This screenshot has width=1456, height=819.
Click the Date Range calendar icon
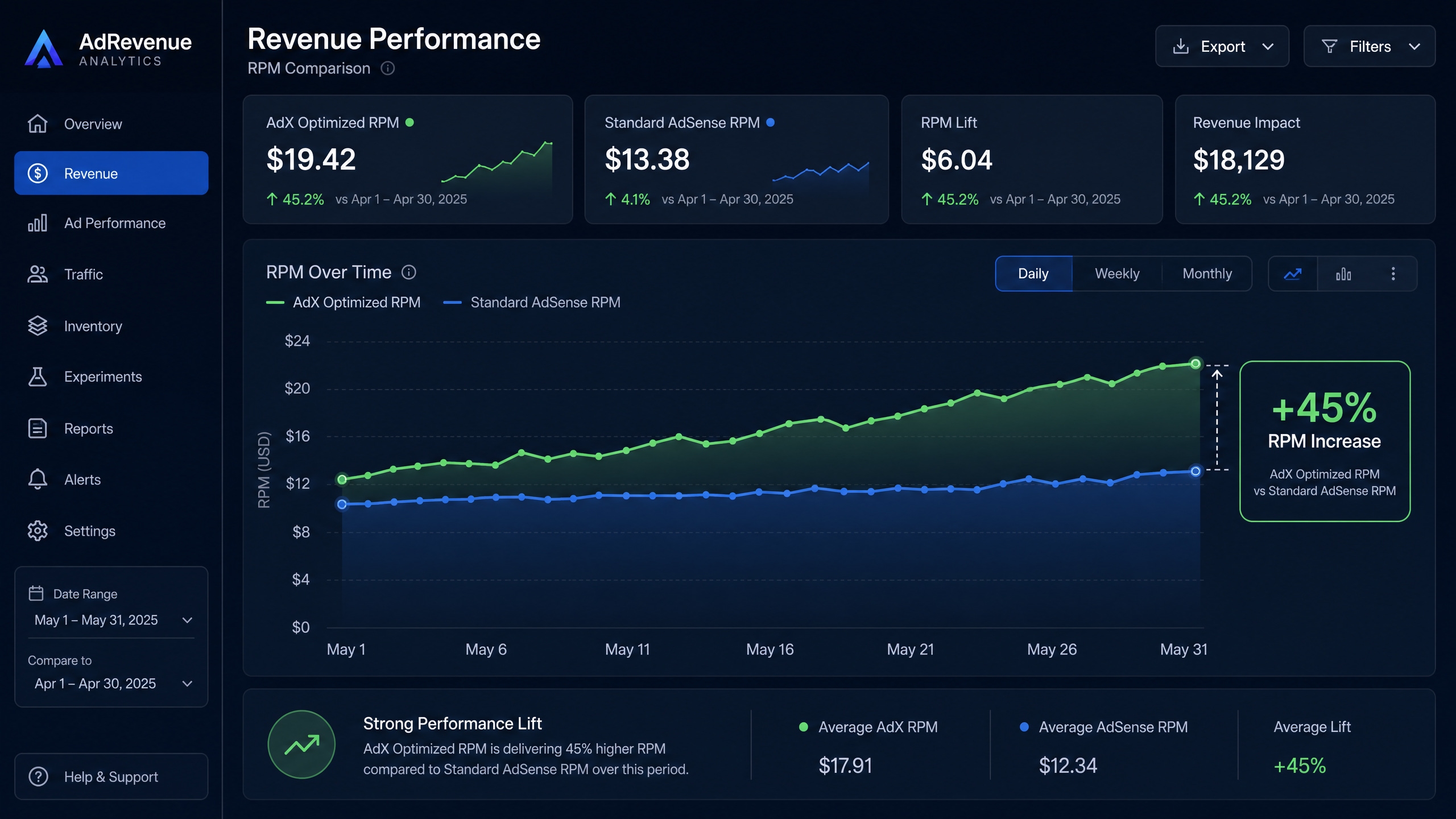tap(36, 593)
